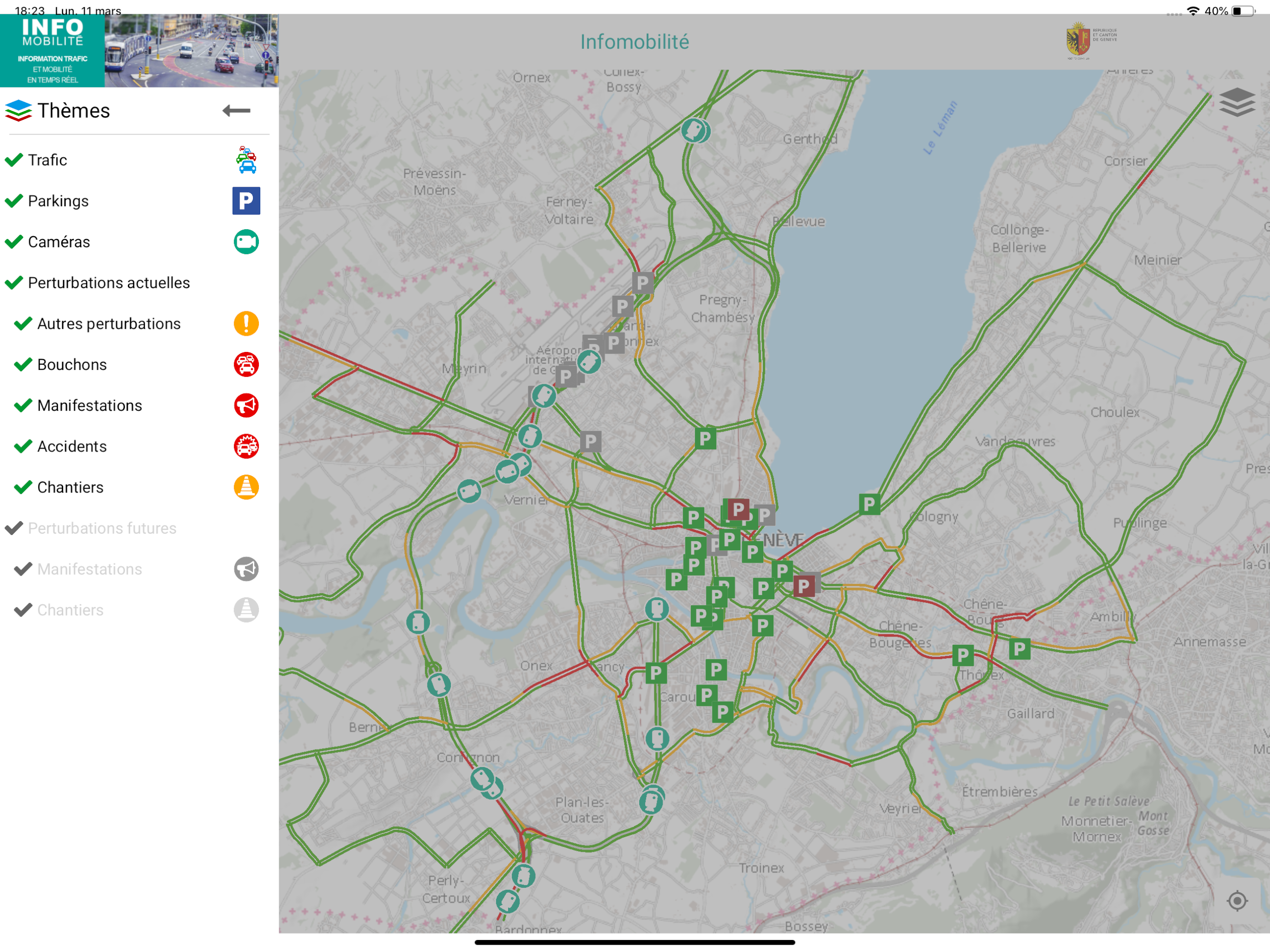Toggle current Manifestations checkmark
This screenshot has width=1270, height=952.
23,405
